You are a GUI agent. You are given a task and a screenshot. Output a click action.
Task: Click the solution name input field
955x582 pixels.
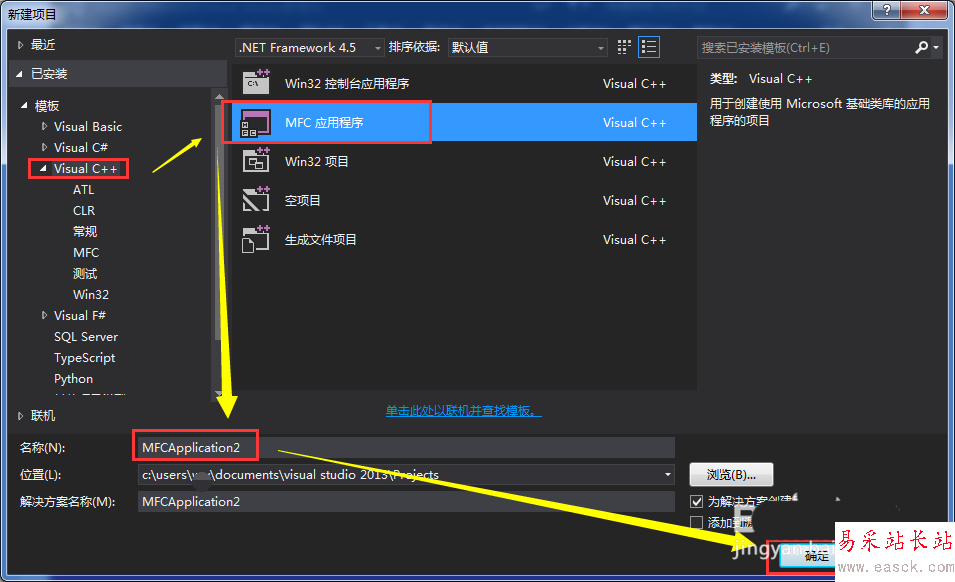pos(406,502)
